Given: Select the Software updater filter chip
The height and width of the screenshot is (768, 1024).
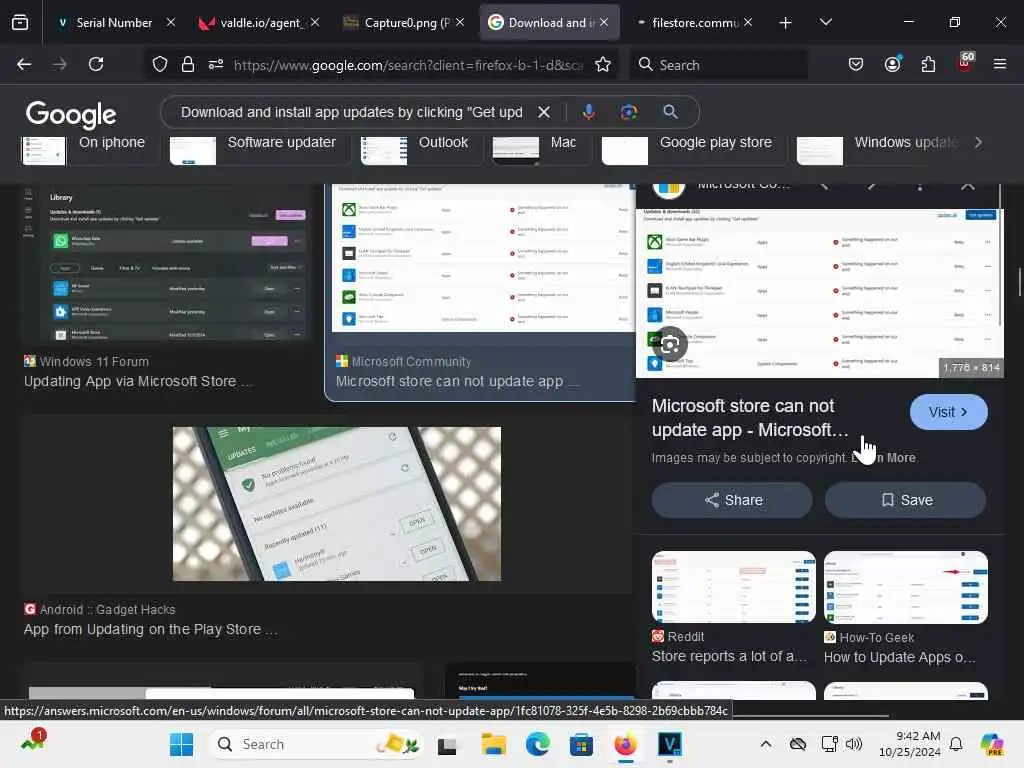Looking at the screenshot, I should 259,149.
